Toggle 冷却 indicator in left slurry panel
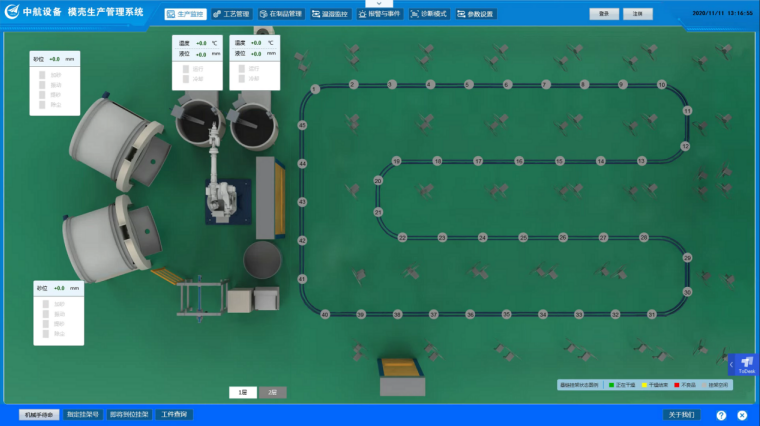760x426 pixels. click(x=186, y=79)
